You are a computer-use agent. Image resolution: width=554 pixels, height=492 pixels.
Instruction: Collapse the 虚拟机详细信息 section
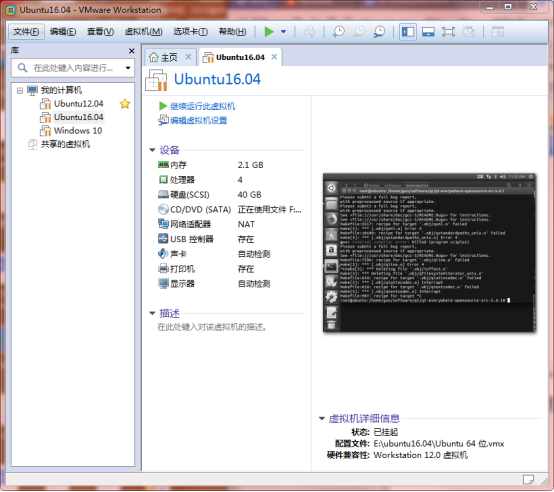click(322, 419)
